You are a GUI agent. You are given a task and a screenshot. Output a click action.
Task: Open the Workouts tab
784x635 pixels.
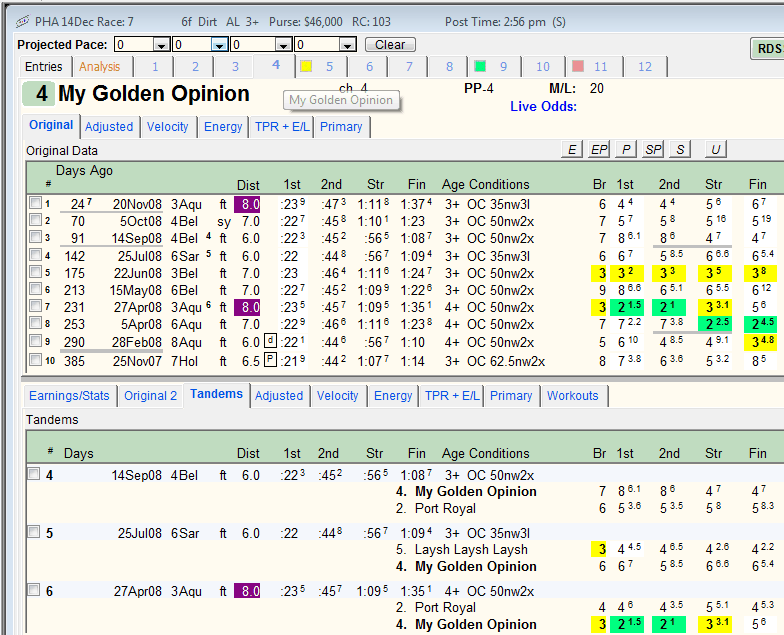(573, 396)
